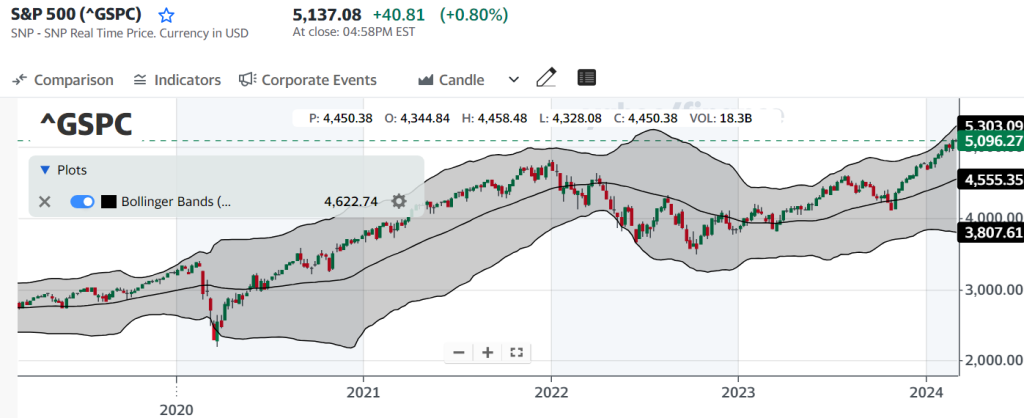Open the Comparison tool
The image size is (1024, 418).
[63, 80]
